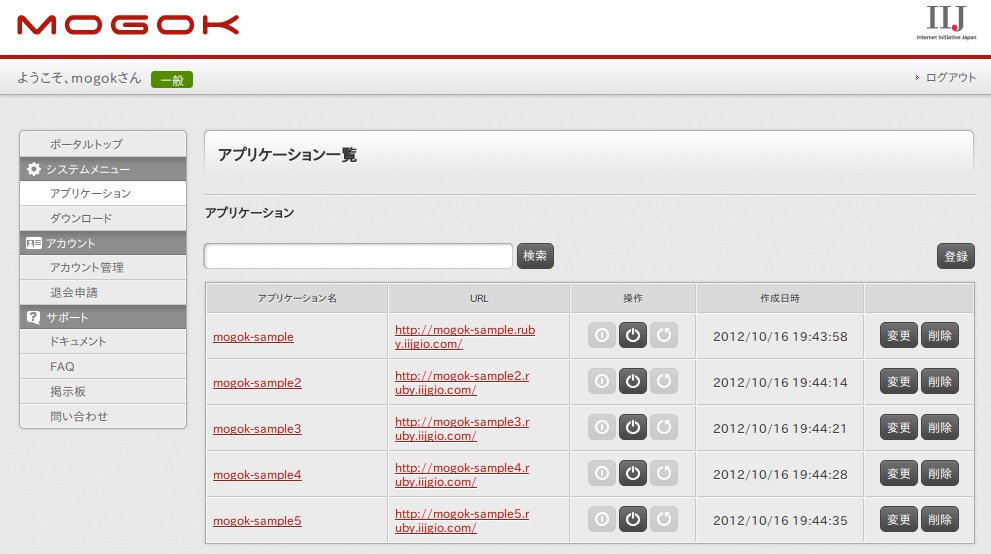The image size is (991, 554).
Task: Open FAQ in the sidebar
Action: pos(103,366)
